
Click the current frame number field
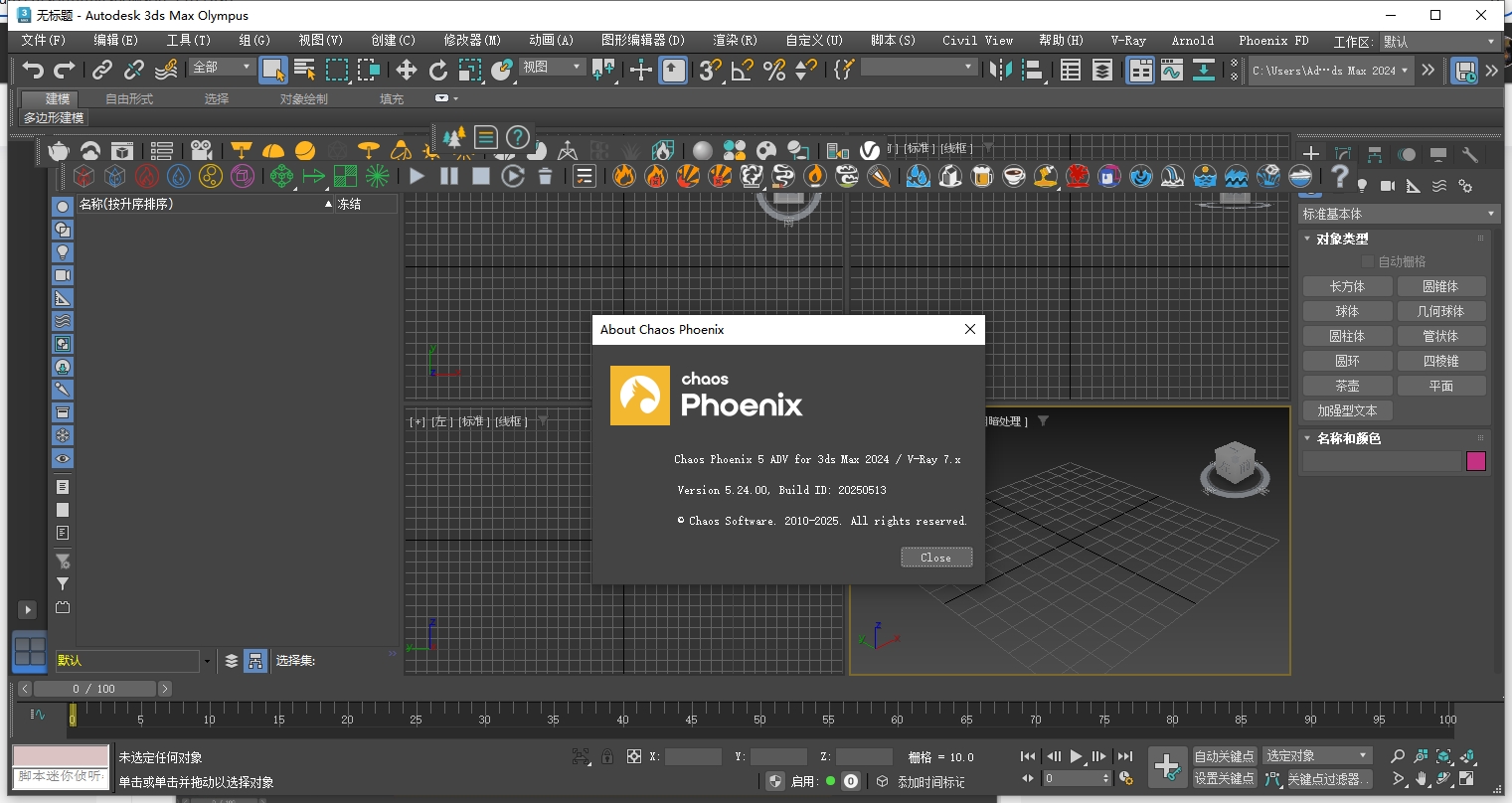(x=1074, y=778)
